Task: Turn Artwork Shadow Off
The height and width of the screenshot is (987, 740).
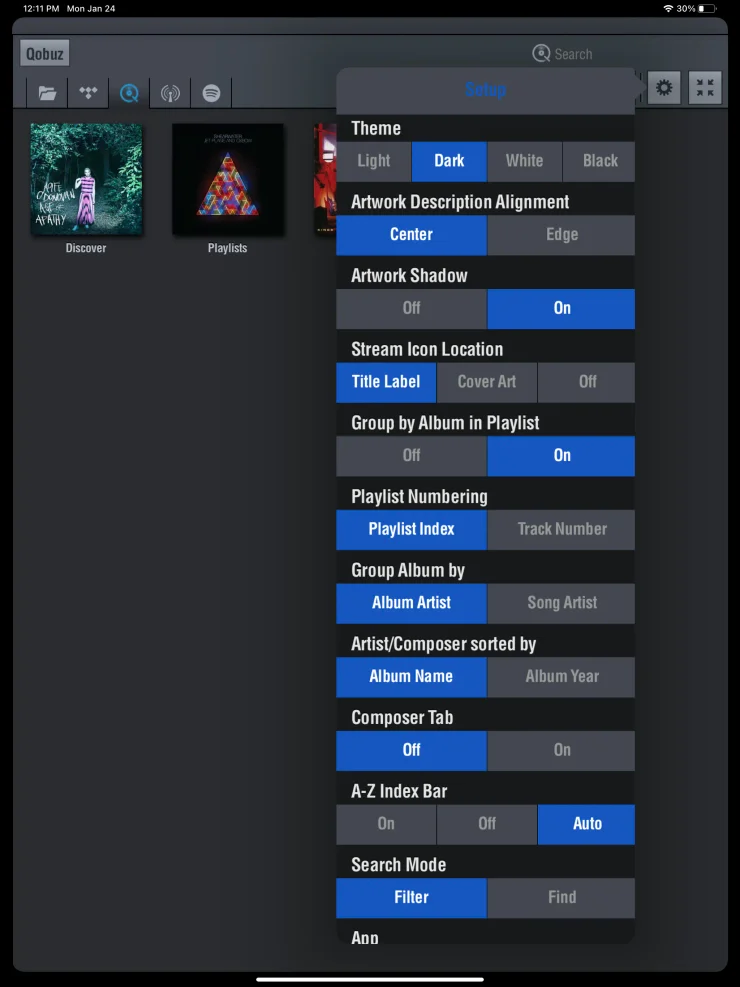Action: (x=412, y=308)
